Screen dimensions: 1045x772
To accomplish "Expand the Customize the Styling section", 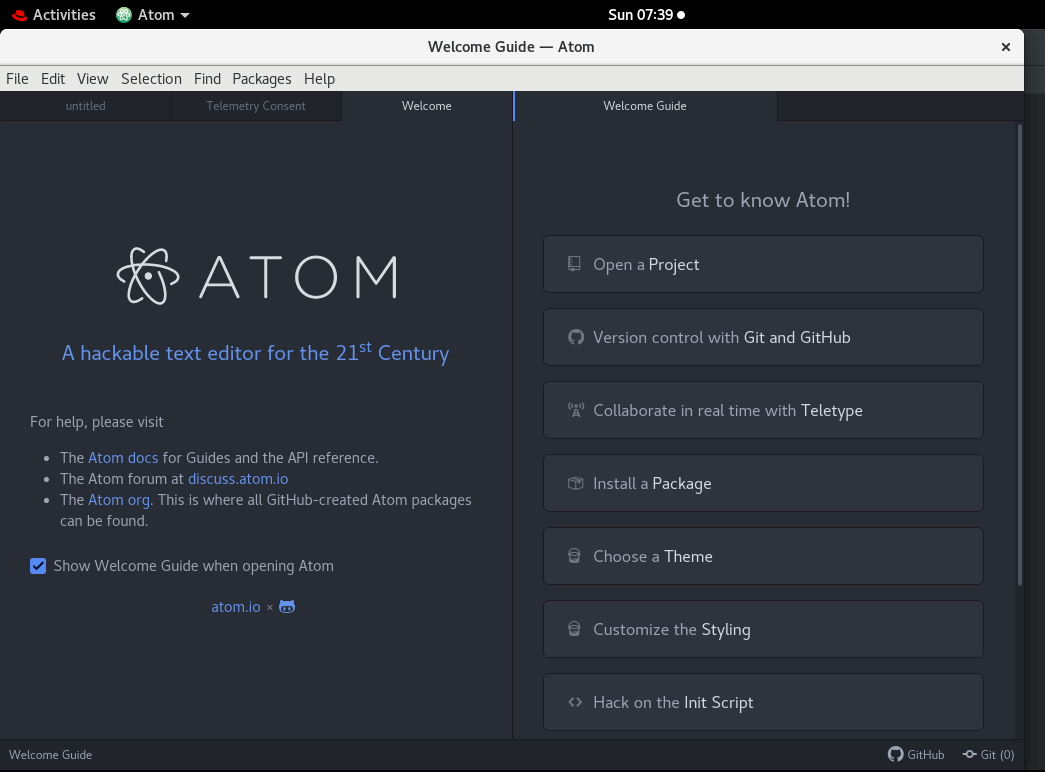I will tap(763, 629).
